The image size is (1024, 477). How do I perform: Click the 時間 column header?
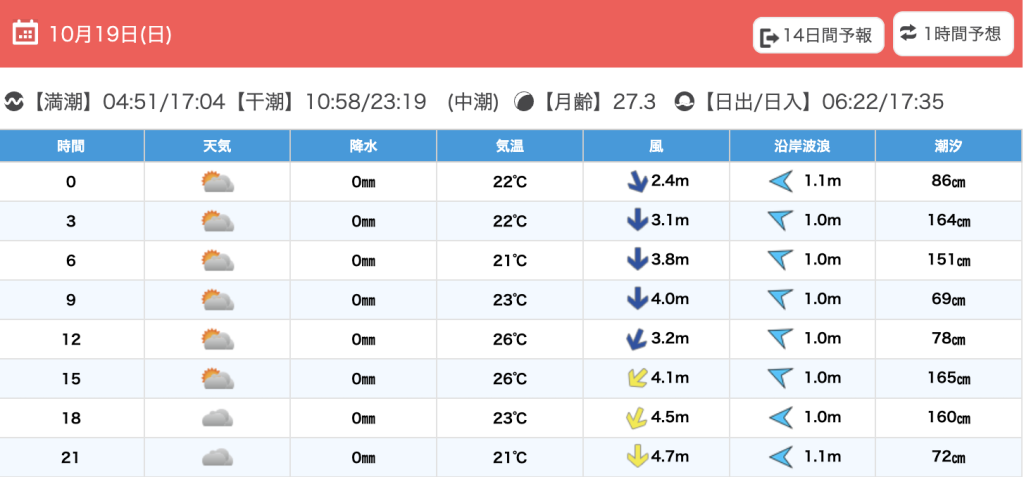pos(71,146)
